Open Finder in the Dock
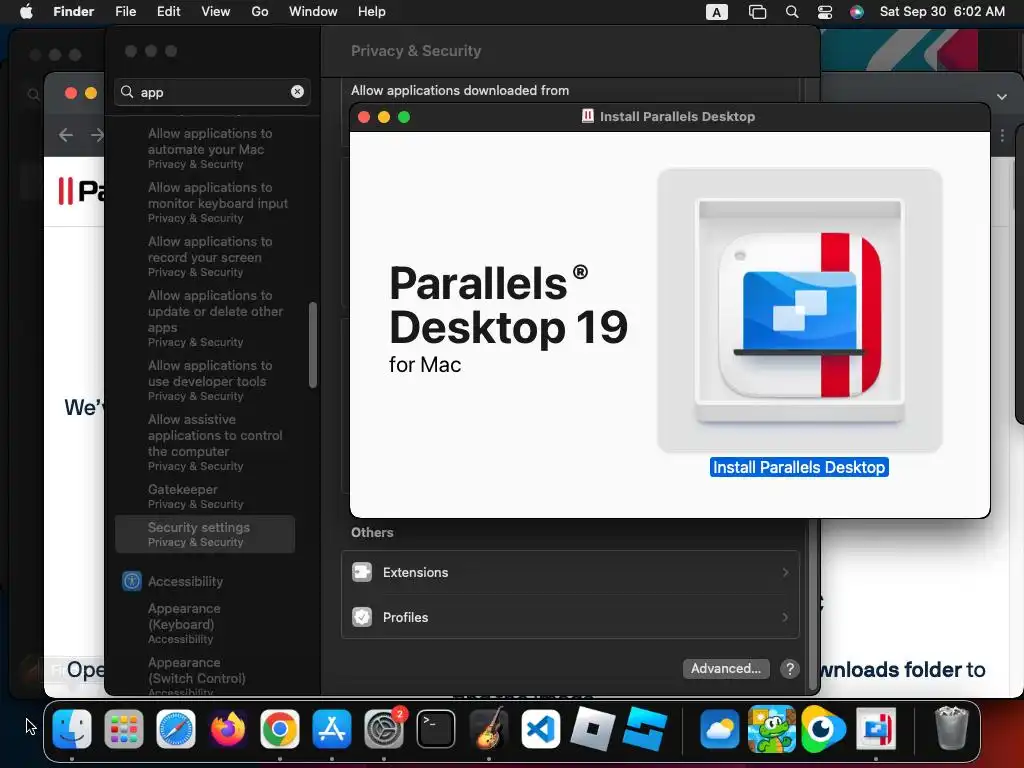This screenshot has width=1024, height=768. (72, 729)
